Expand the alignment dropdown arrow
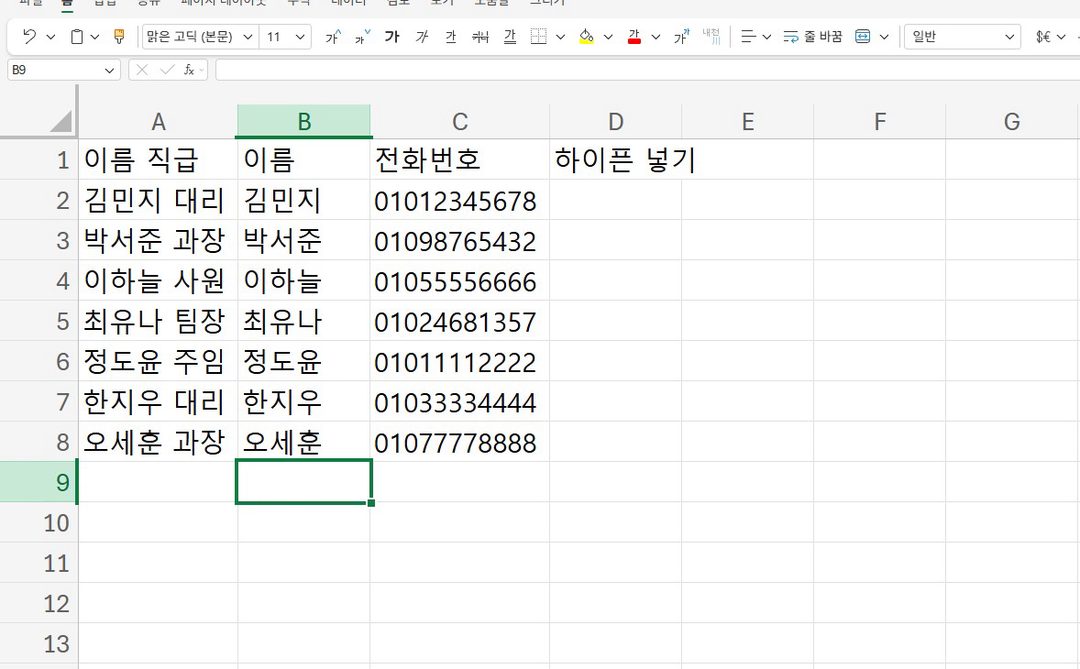This screenshot has height=669, width=1080. click(x=767, y=37)
